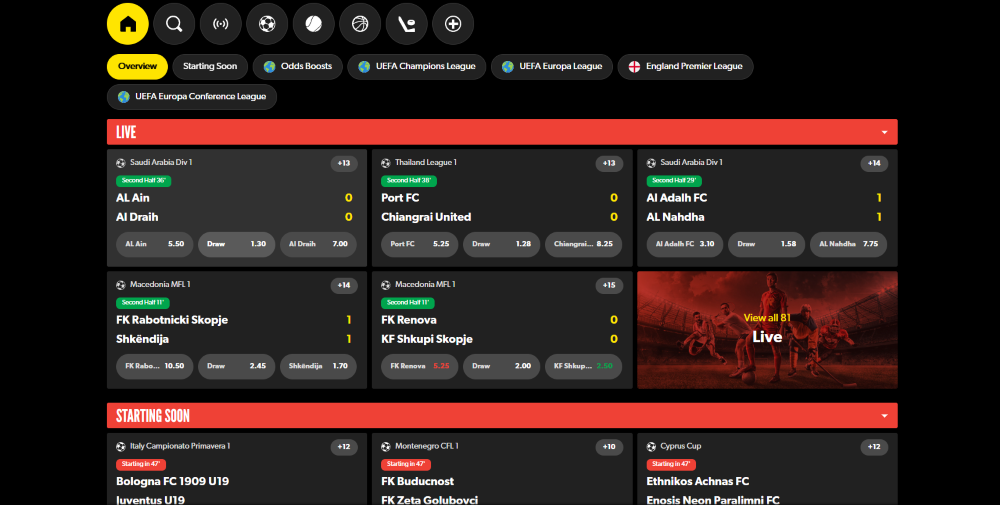Click soccer icon beside Italy Campionato Primavera 1
The image size is (1000, 505).
pos(121,447)
